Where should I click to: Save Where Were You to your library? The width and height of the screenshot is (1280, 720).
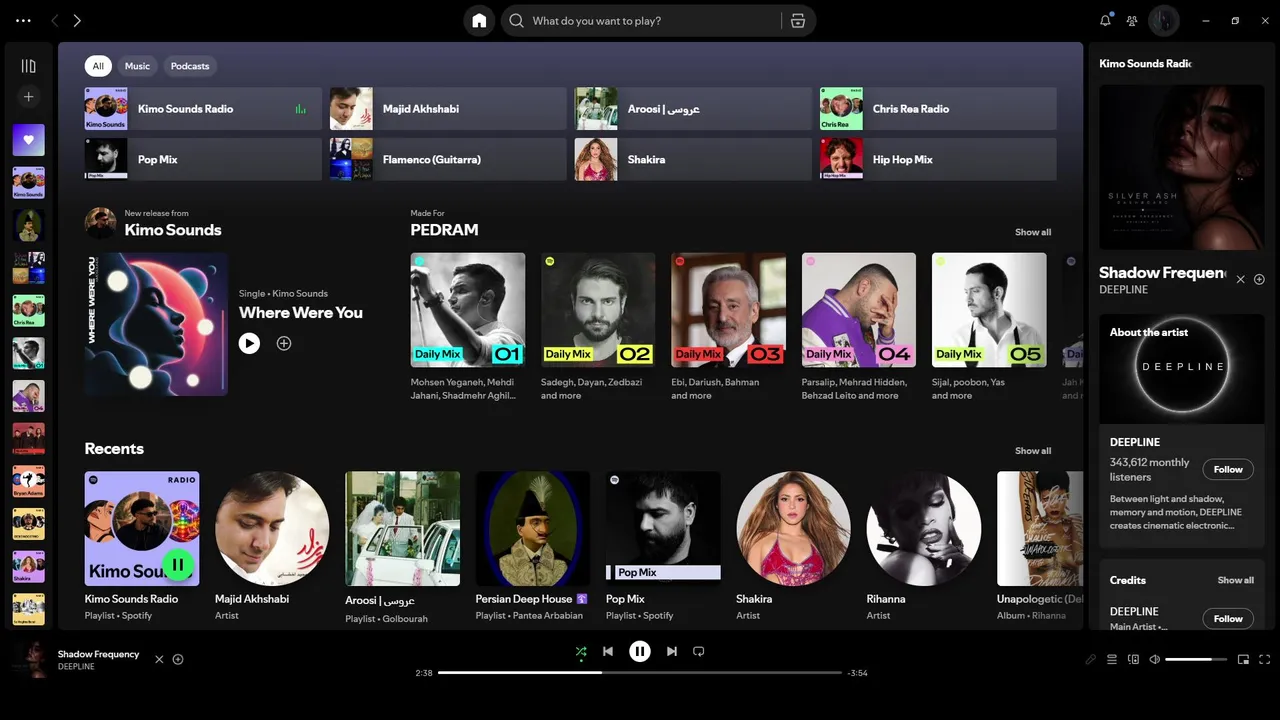point(284,343)
